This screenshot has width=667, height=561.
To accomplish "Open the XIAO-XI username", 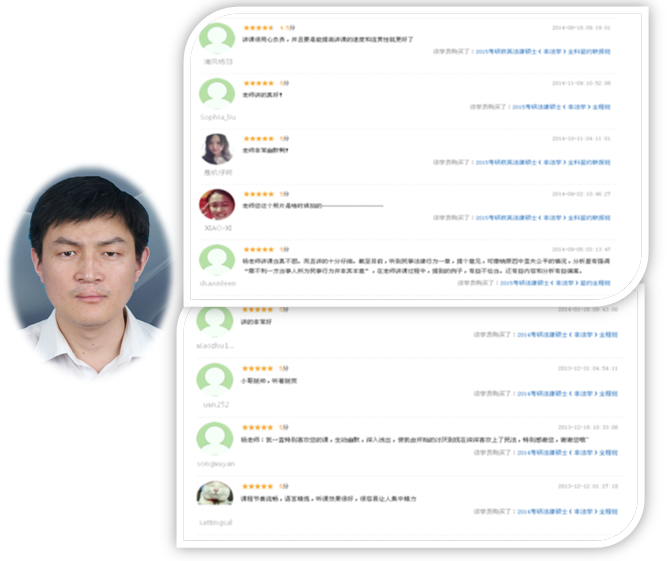I will [218, 228].
